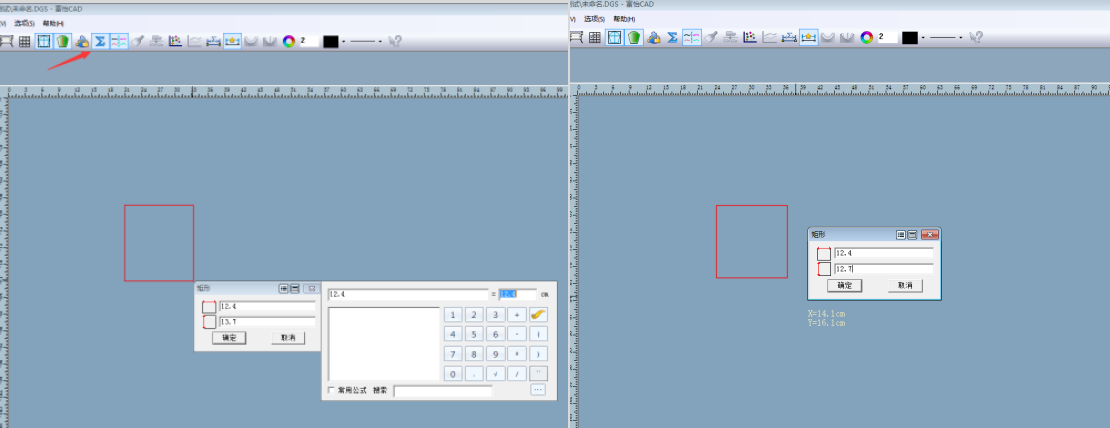Open the 帮助(H) menu in left window
The image size is (1110, 428).
tap(52, 22)
